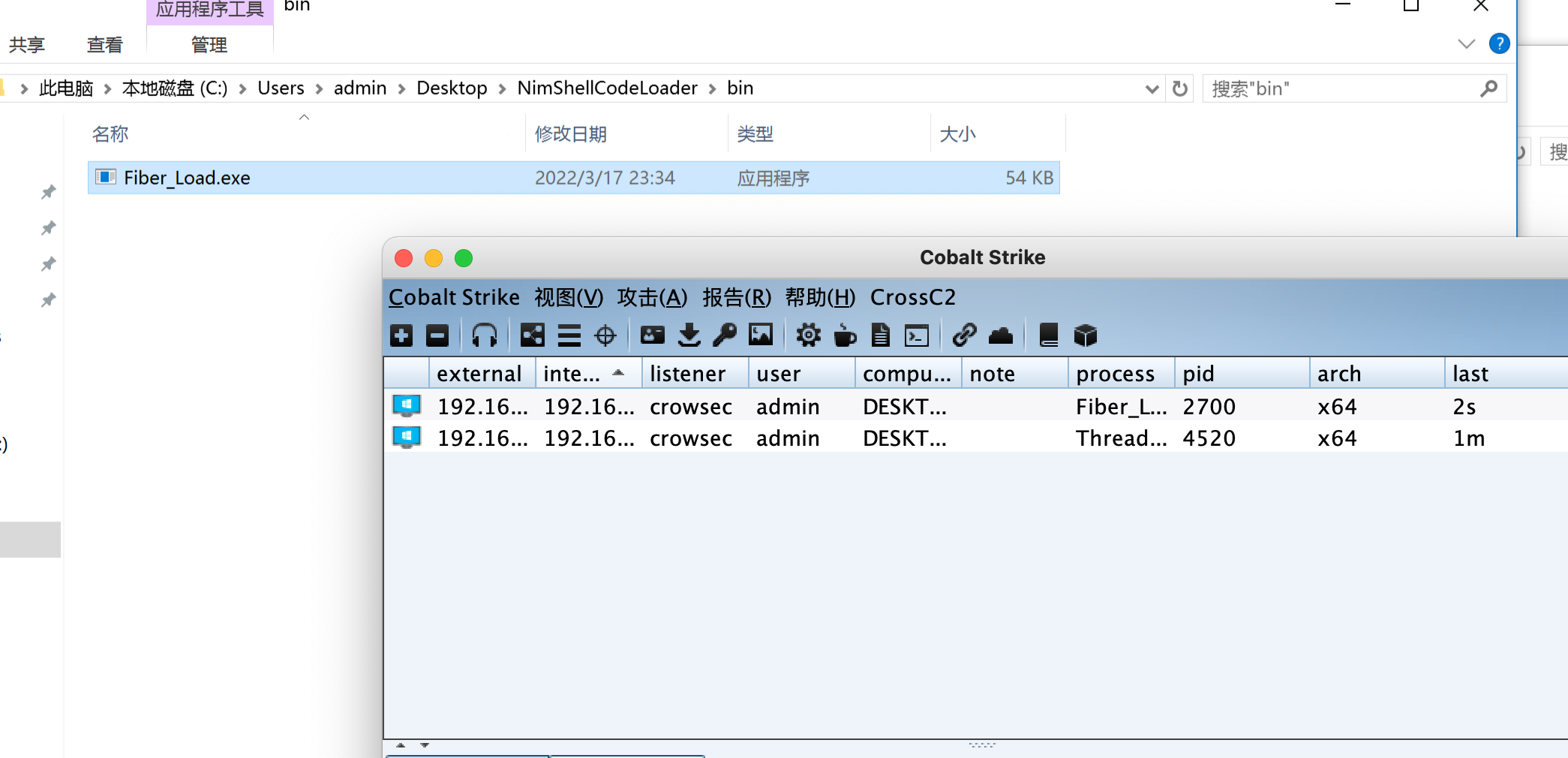This screenshot has height=758, width=1568.
Task: Click the document macro icon
Action: click(x=881, y=335)
